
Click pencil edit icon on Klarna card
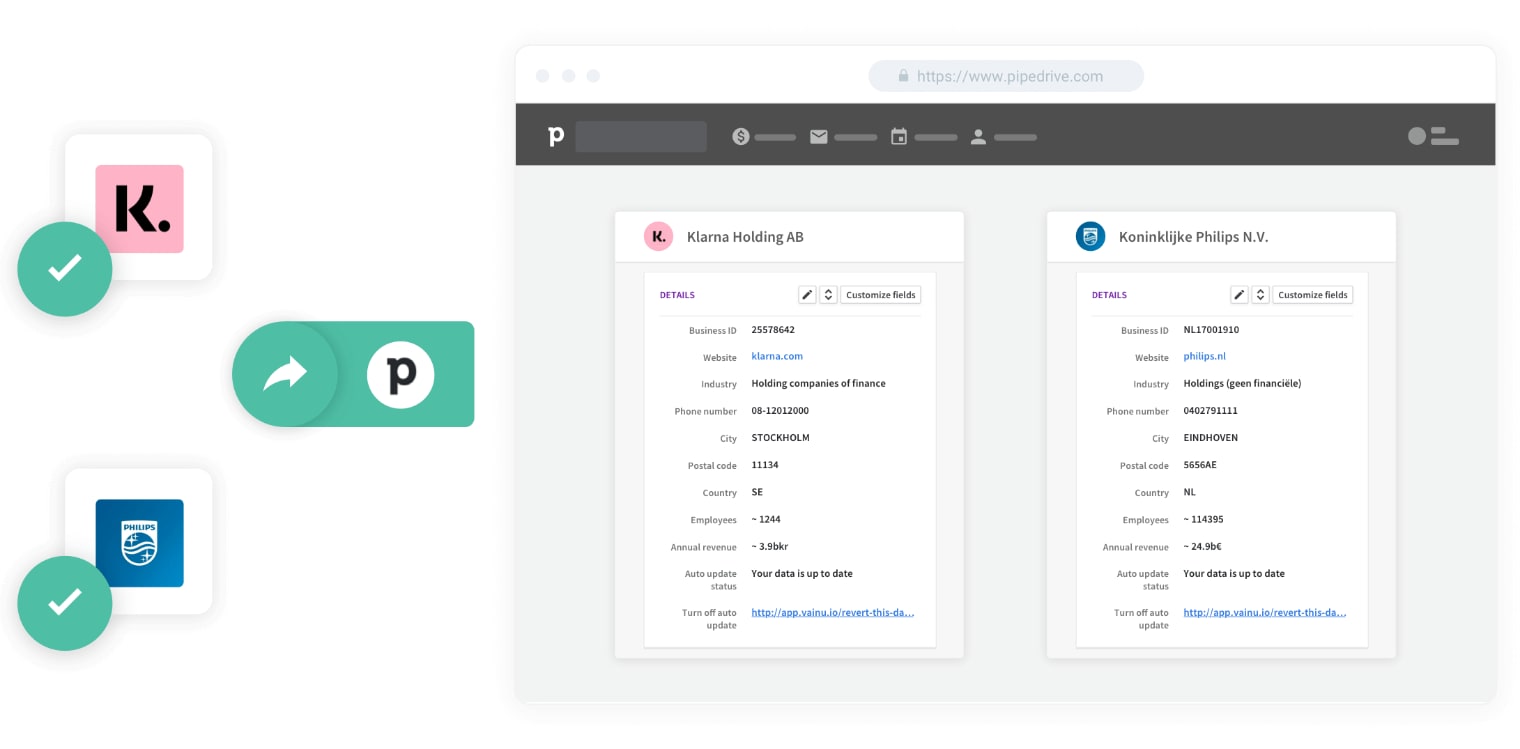tap(807, 295)
